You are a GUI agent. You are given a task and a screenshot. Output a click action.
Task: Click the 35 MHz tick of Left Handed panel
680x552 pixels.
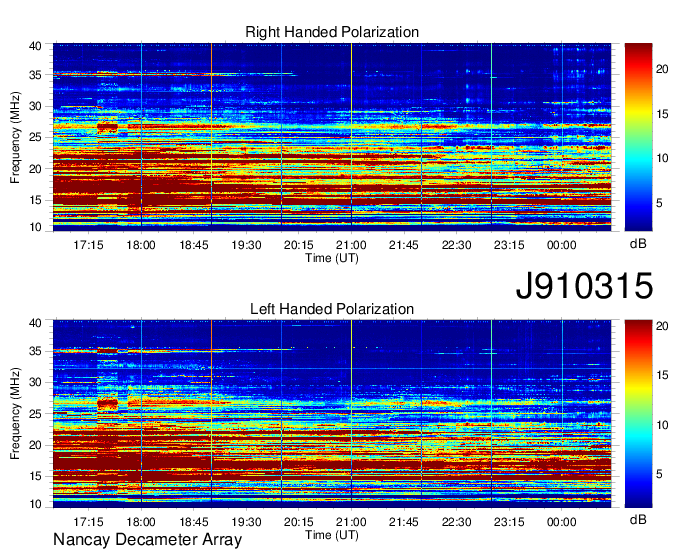35,351
